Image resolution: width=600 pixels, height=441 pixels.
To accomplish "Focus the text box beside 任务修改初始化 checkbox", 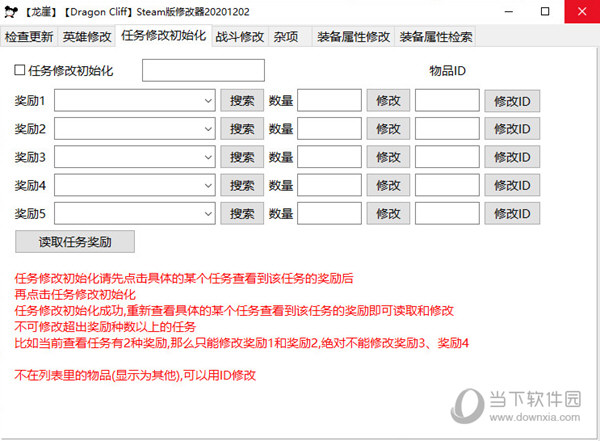I will pos(203,70).
